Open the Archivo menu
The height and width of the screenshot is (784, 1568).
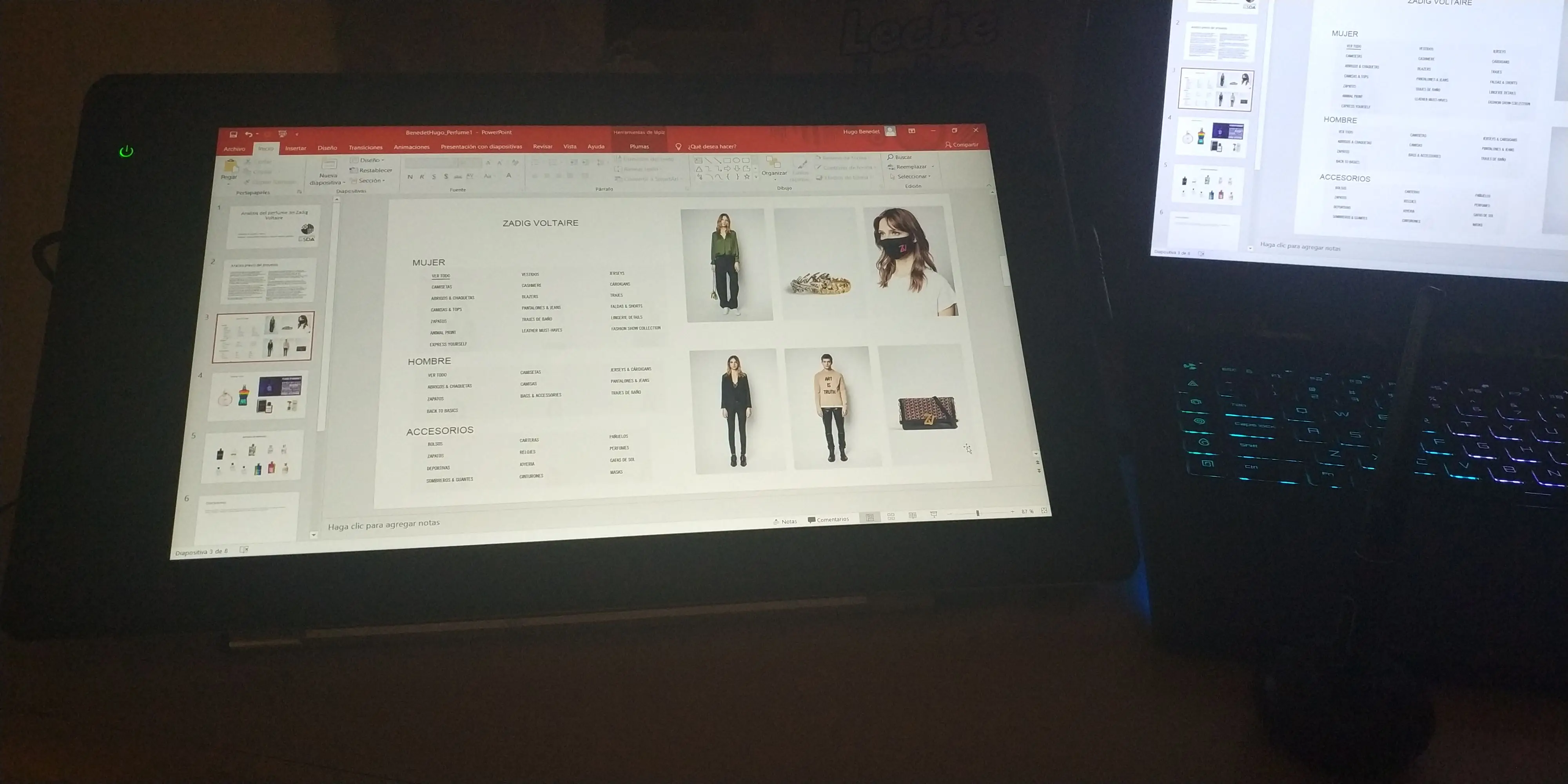[x=234, y=149]
